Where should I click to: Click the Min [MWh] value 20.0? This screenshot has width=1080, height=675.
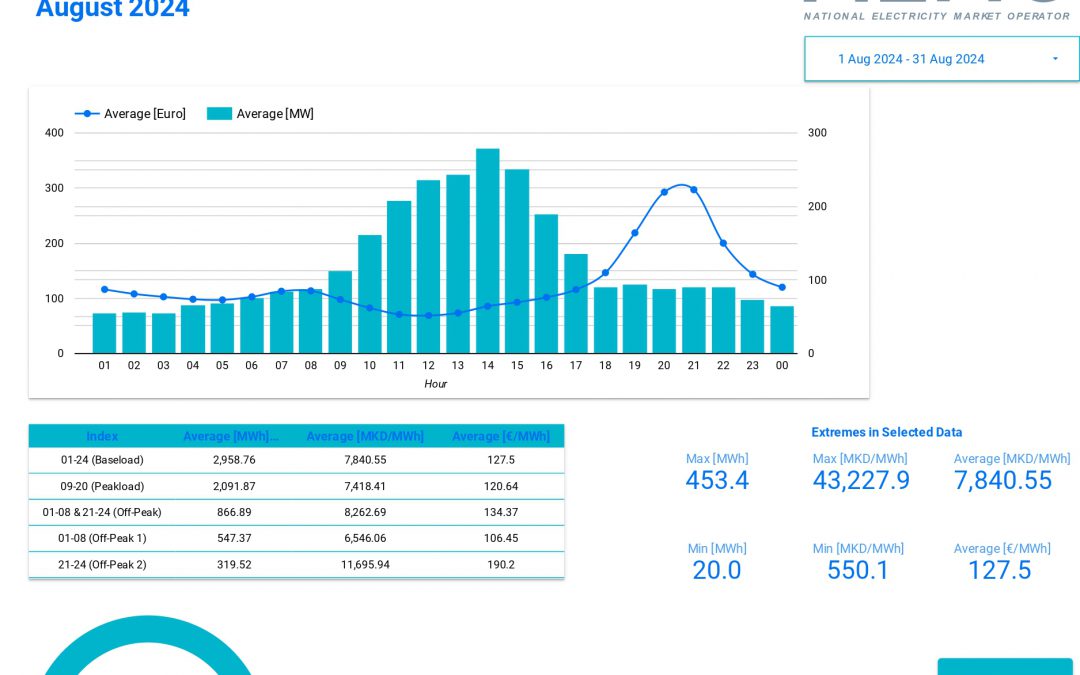[x=717, y=570]
